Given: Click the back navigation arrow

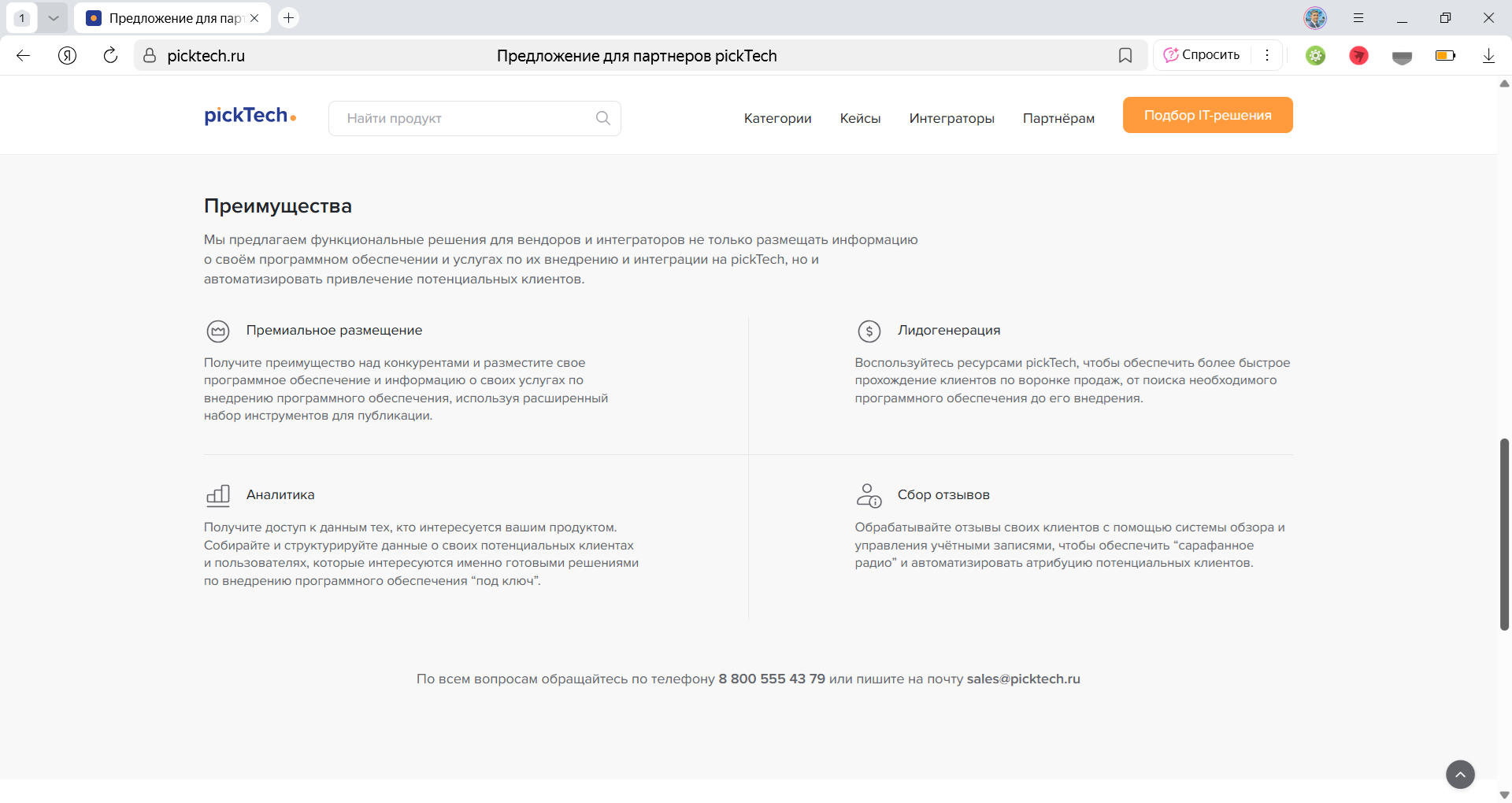Looking at the screenshot, I should coord(23,55).
